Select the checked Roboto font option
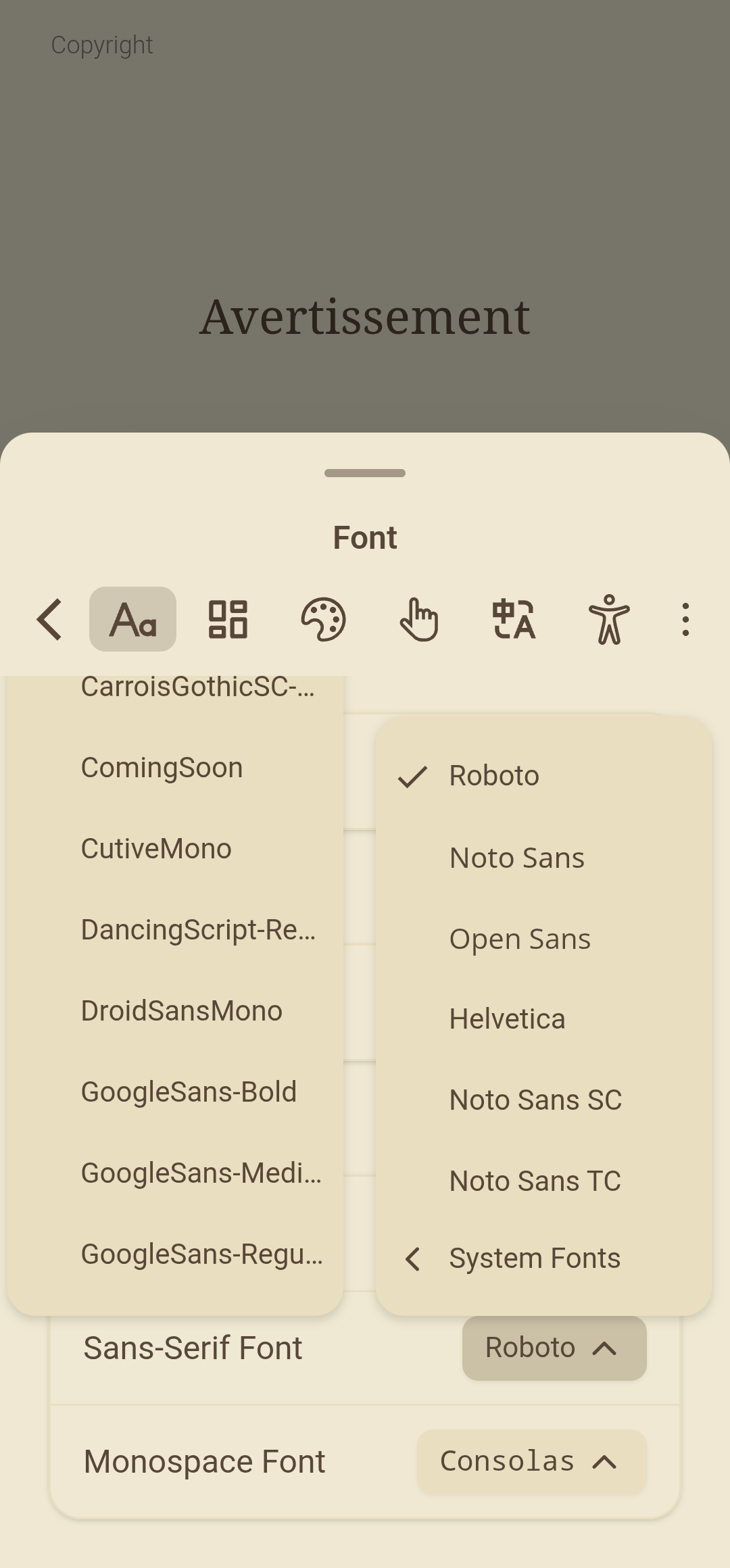This screenshot has width=730, height=1568. pyautogui.click(x=494, y=776)
